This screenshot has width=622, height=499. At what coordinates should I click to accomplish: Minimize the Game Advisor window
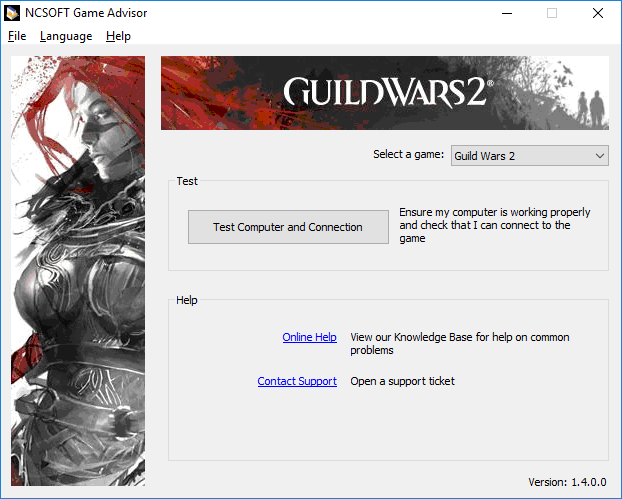point(507,13)
